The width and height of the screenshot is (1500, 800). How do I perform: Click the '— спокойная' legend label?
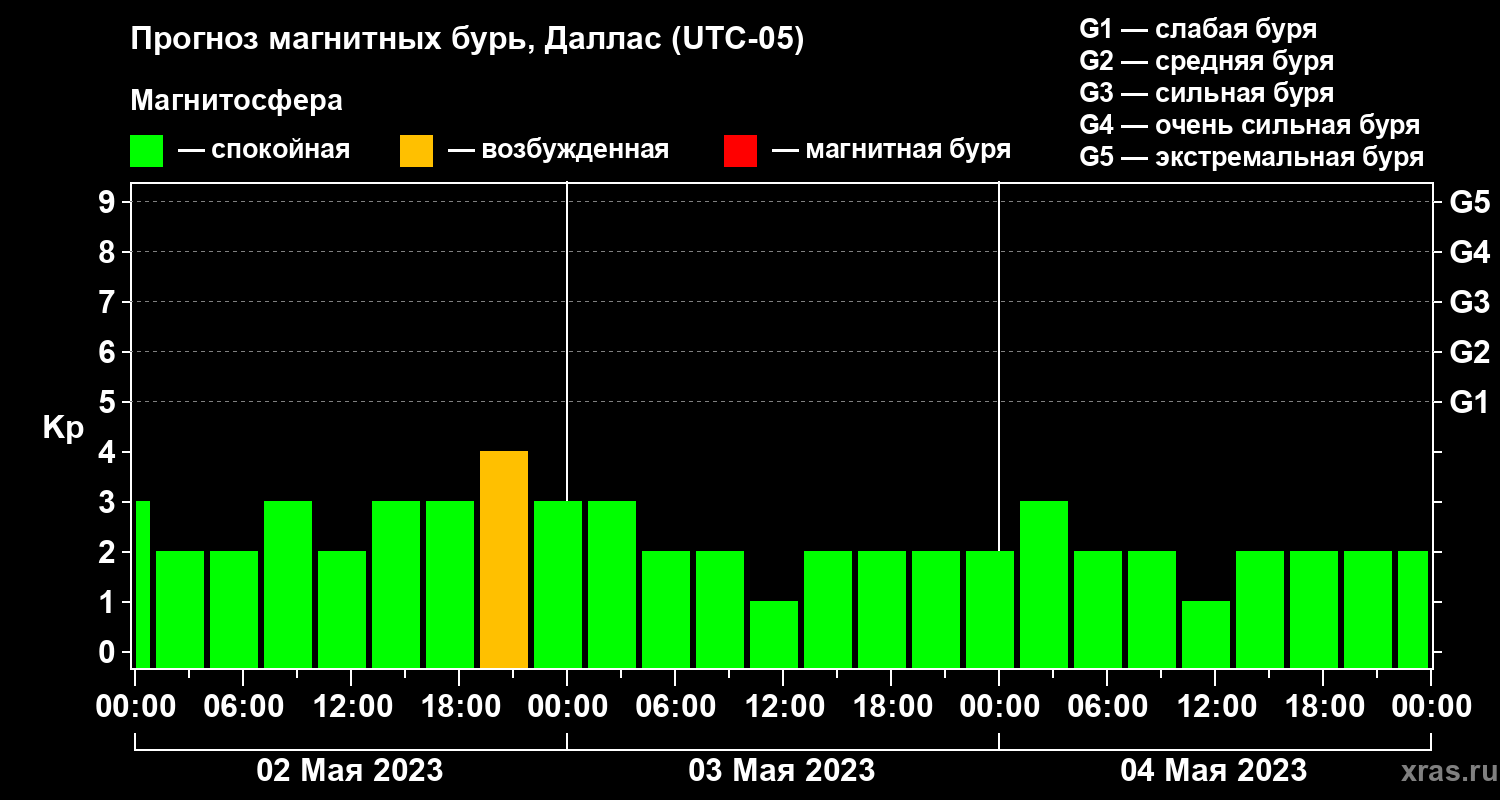click(264, 150)
